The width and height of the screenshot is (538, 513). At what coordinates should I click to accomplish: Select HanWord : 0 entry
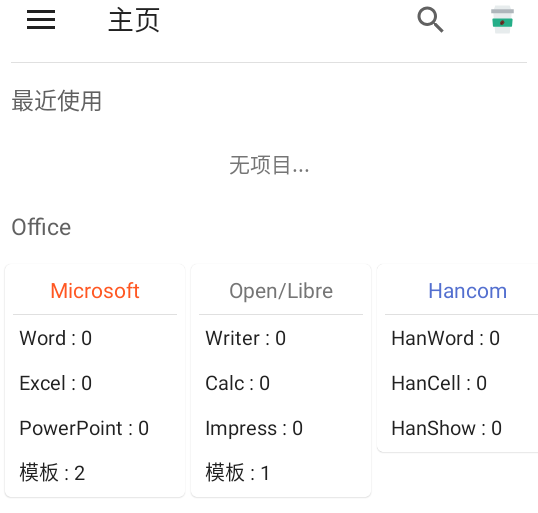point(446,338)
